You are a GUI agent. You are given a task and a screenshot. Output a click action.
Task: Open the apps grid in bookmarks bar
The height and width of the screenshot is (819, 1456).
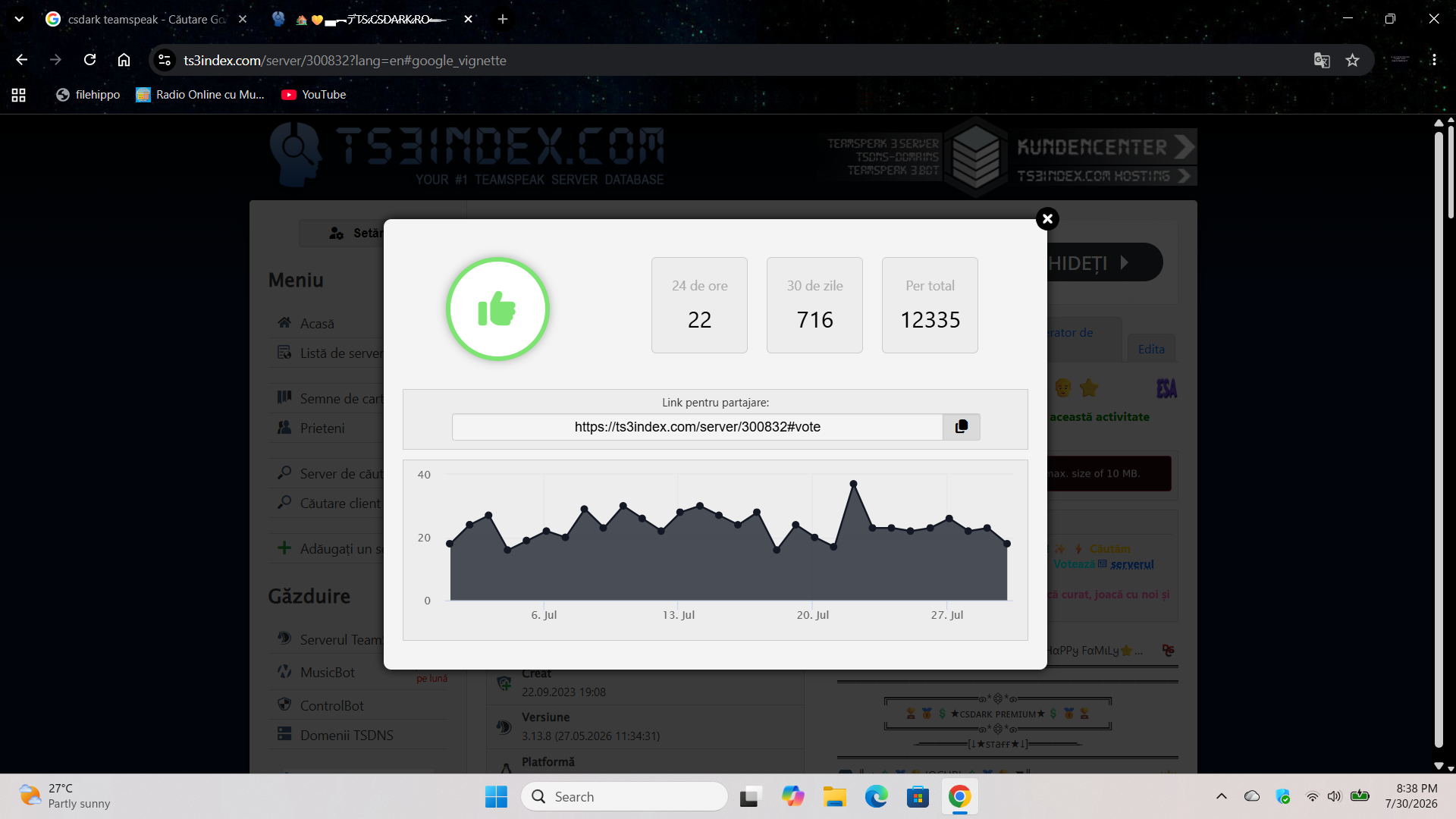(x=19, y=95)
